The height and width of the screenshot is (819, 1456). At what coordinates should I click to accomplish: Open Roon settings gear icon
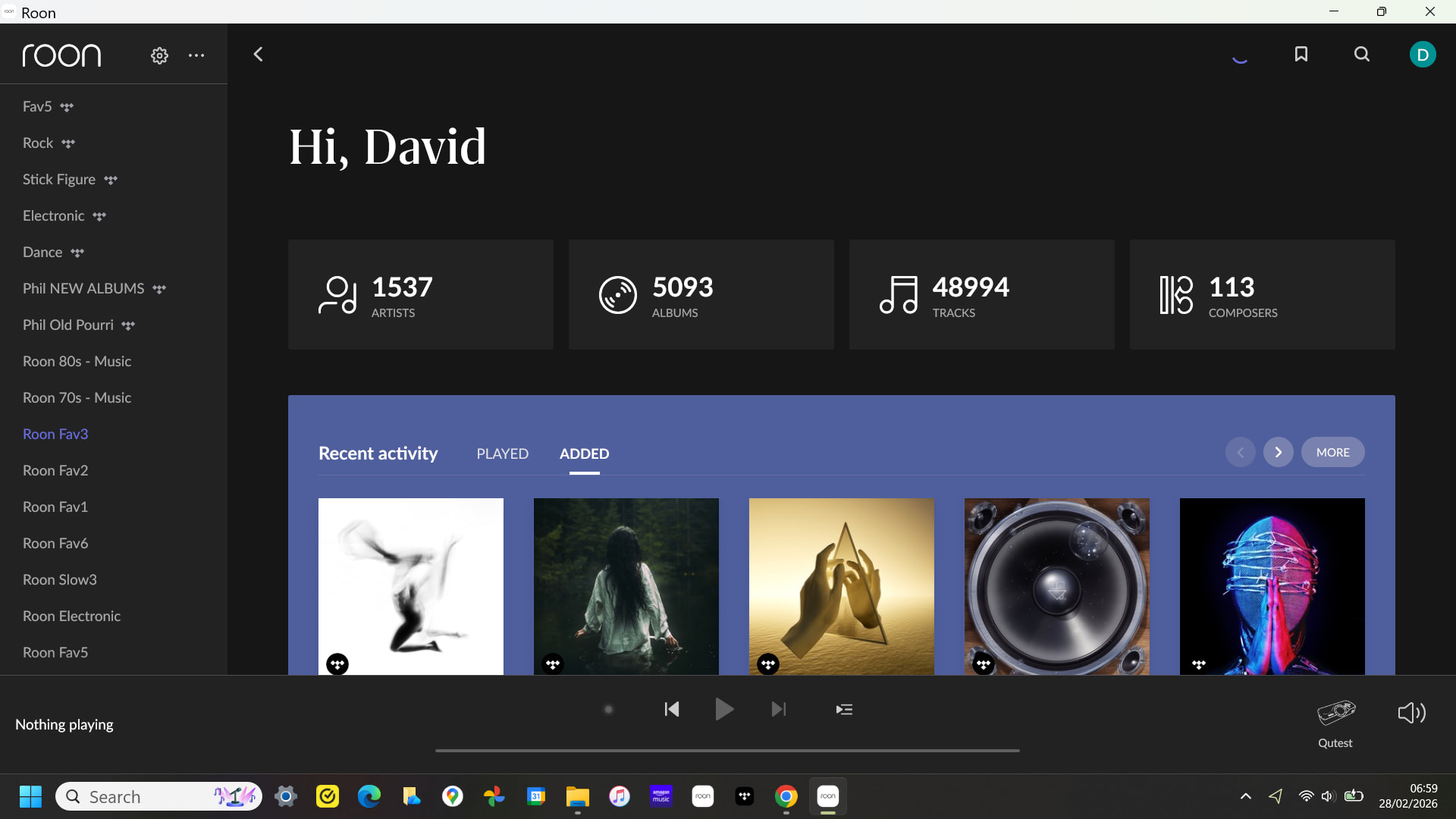click(x=159, y=55)
